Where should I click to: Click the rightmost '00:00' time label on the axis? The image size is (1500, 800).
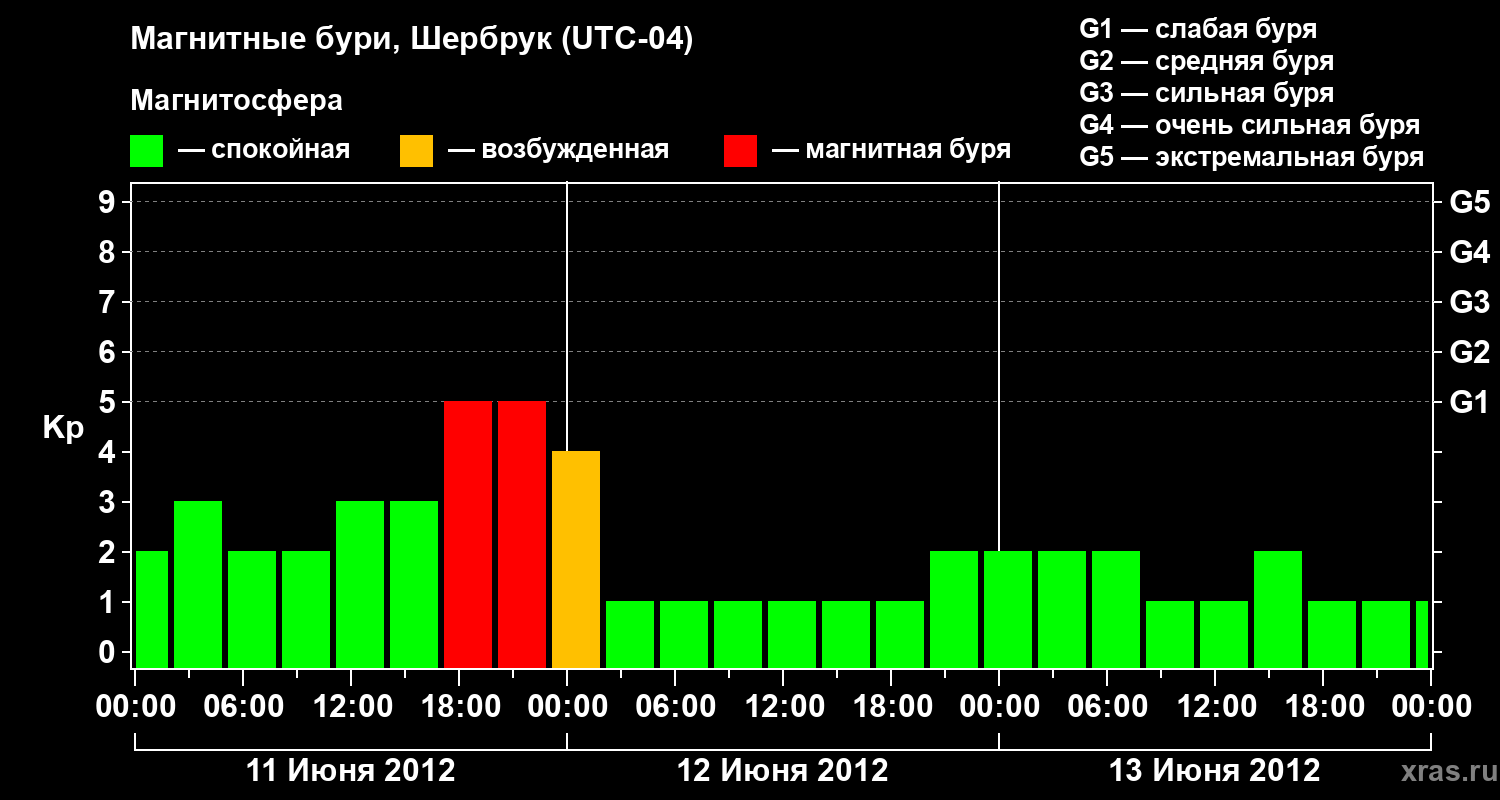tap(1431, 707)
